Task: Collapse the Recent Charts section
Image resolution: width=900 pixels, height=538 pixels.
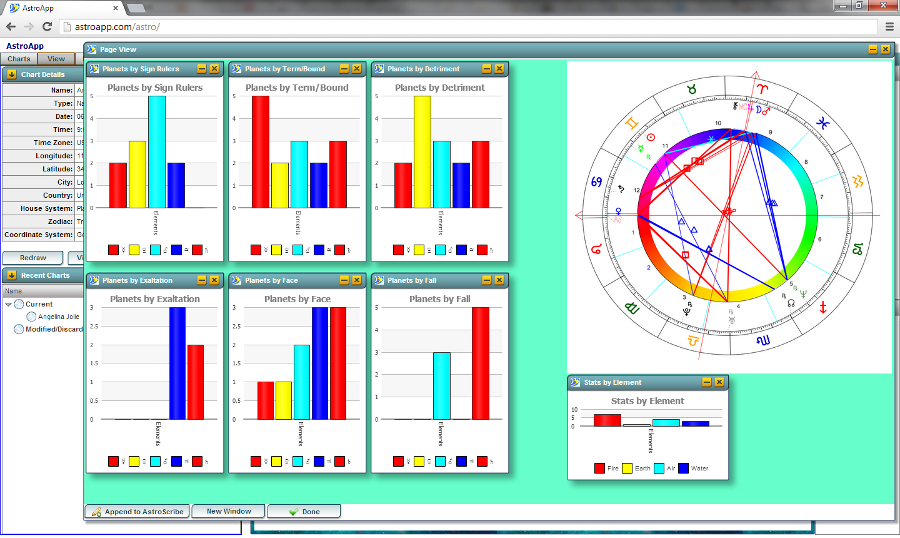Action: coord(11,275)
